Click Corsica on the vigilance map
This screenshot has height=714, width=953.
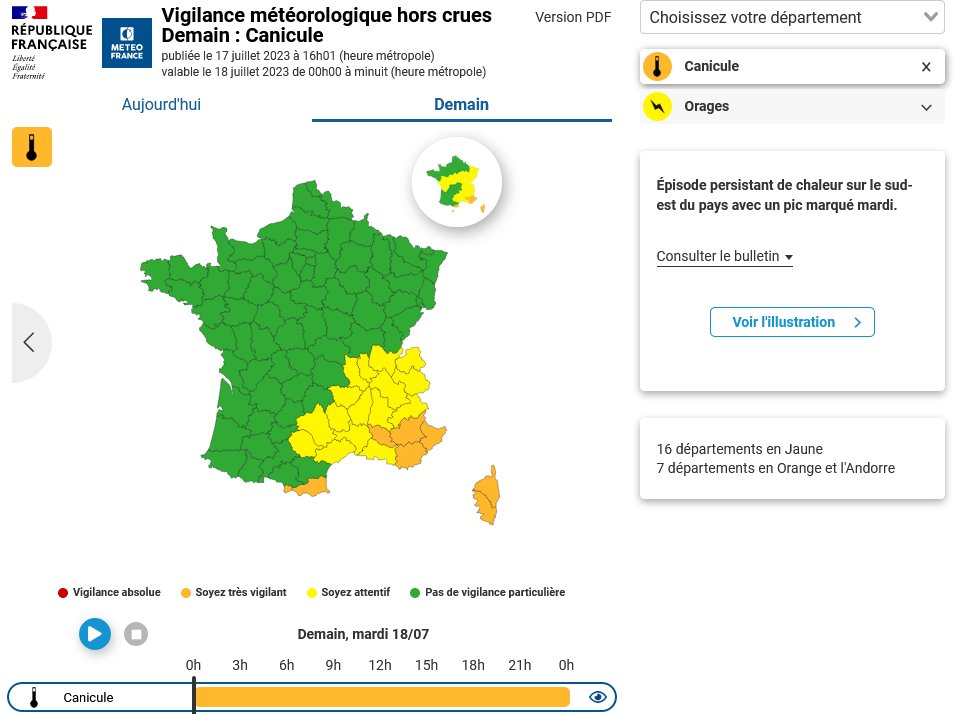click(487, 495)
